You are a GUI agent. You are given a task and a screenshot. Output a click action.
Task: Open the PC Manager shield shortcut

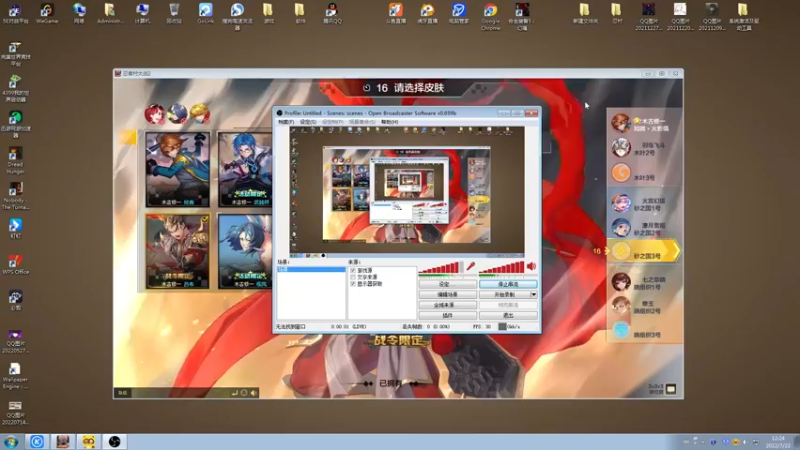[458, 13]
